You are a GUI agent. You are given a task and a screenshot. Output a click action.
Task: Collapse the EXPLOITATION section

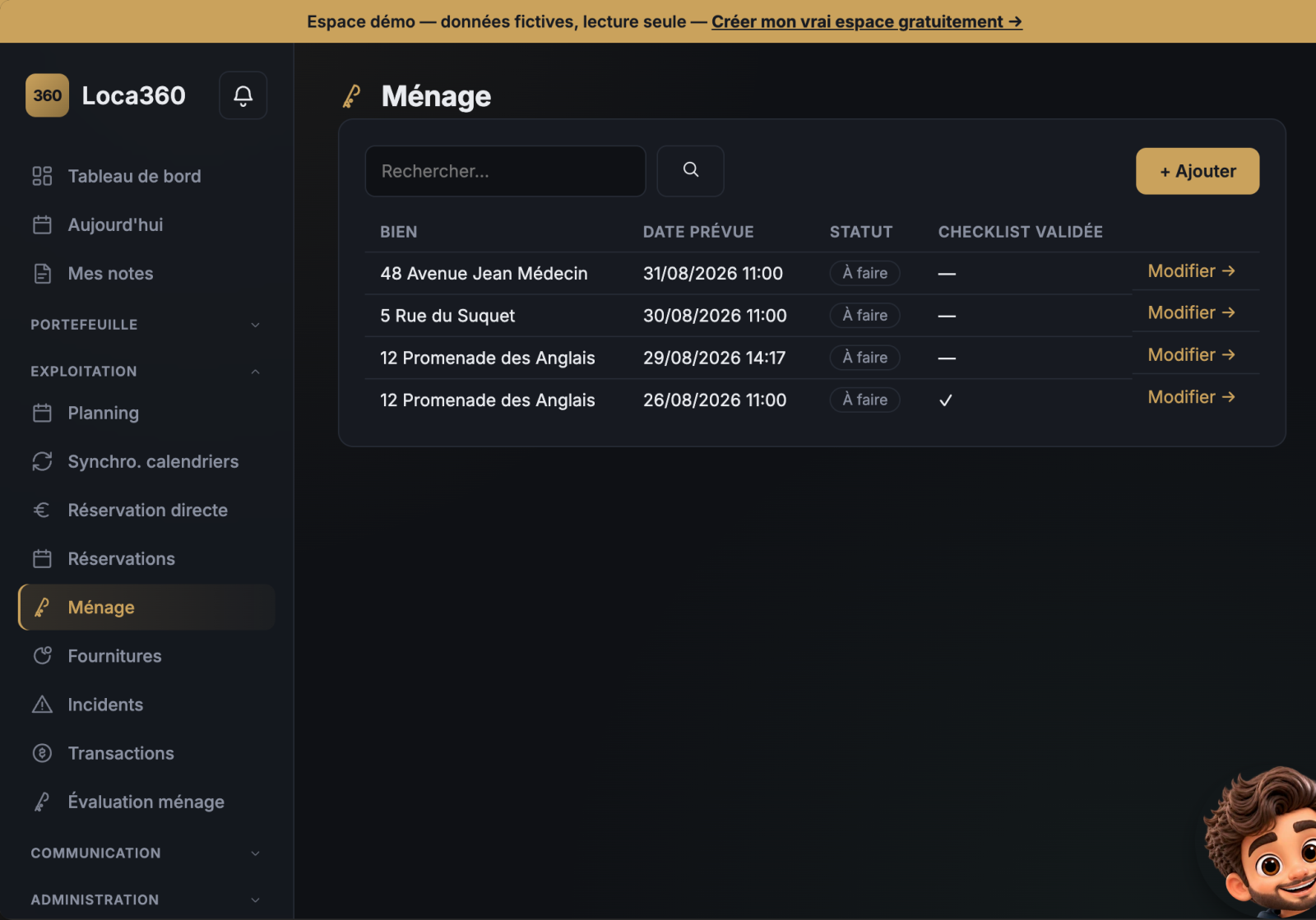coord(146,372)
